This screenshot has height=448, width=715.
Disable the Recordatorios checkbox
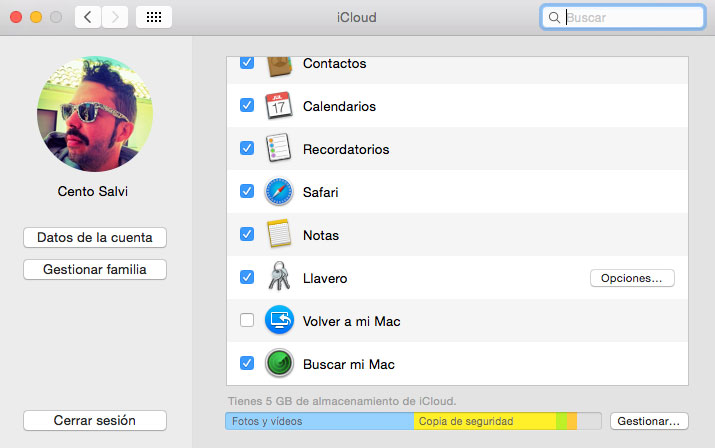[247, 148]
